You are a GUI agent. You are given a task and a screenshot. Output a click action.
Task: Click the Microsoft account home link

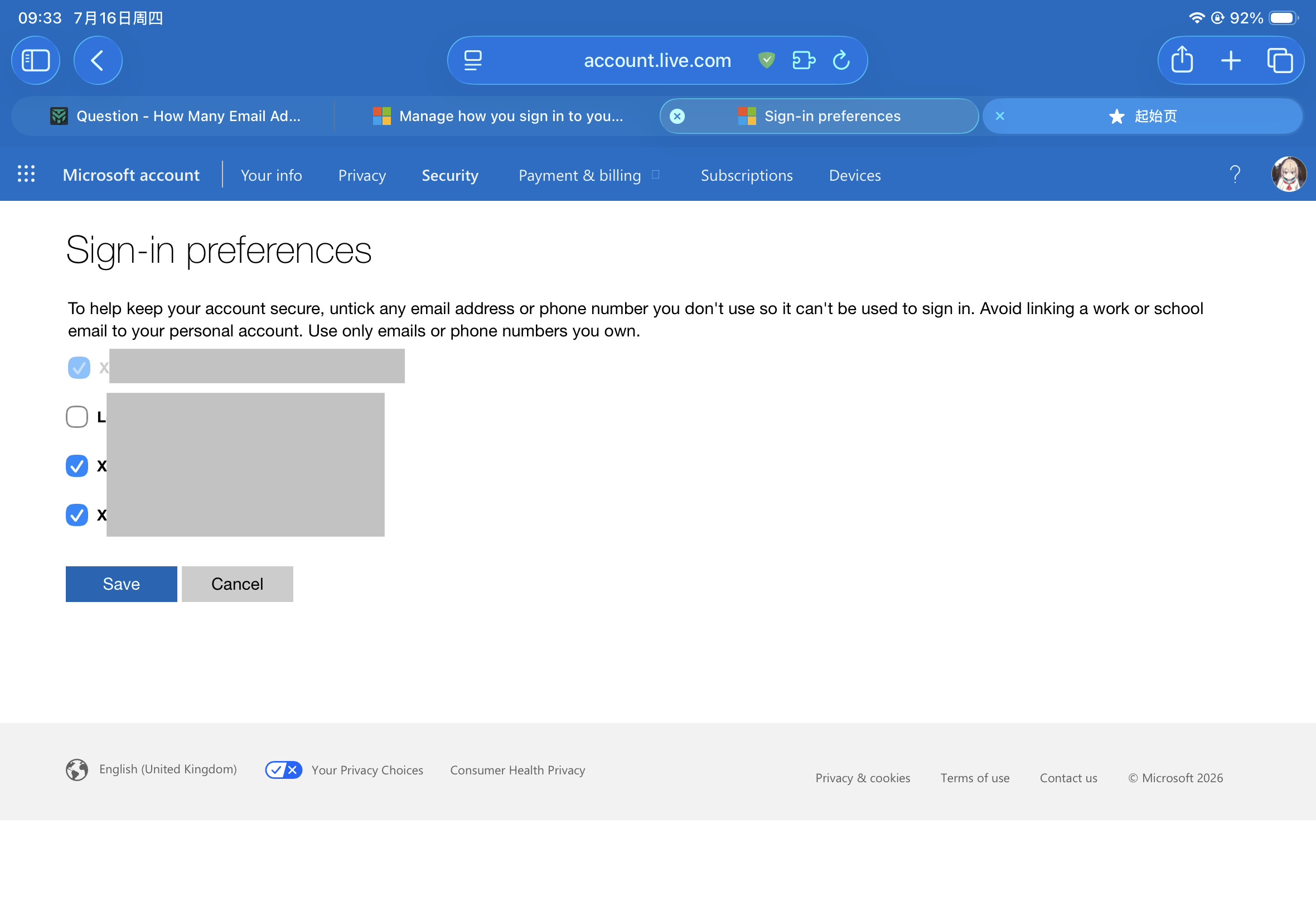point(131,174)
